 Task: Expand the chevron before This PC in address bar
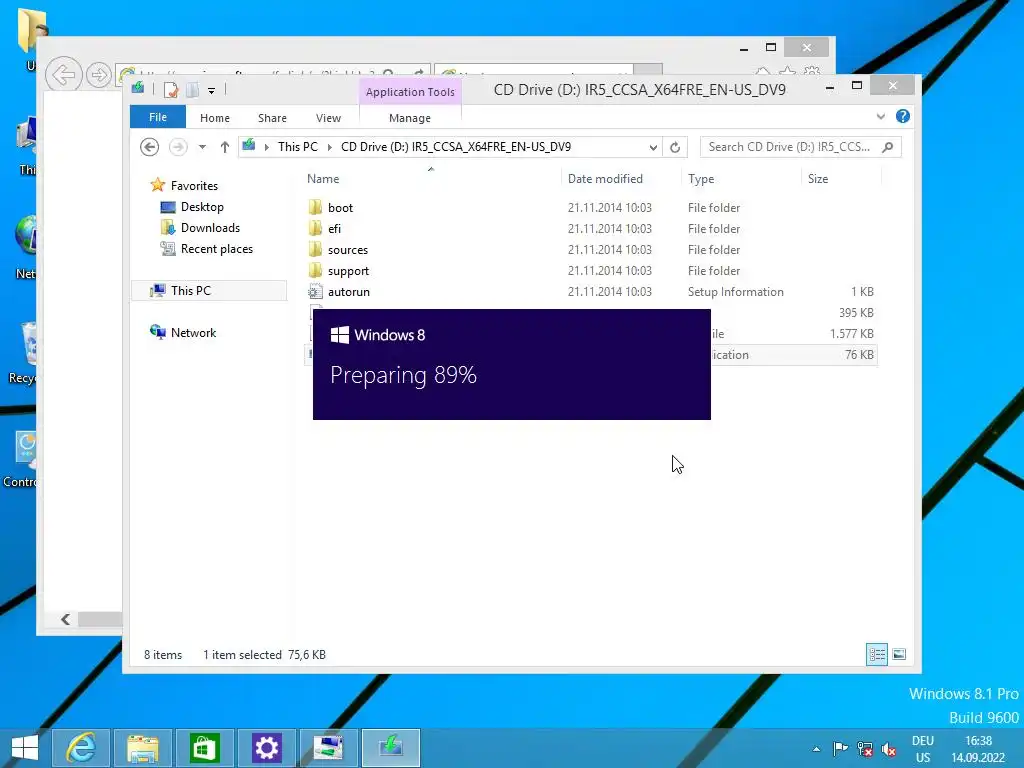[x=266, y=147]
